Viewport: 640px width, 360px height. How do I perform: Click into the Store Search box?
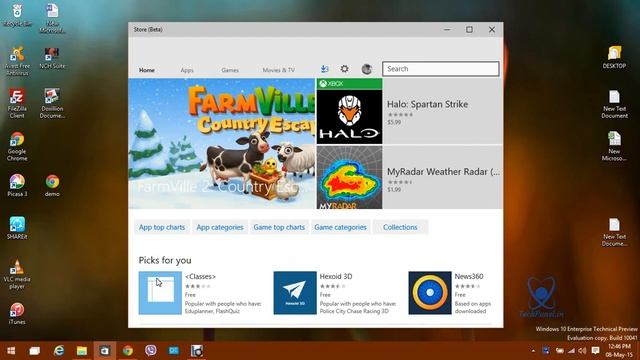(440, 69)
